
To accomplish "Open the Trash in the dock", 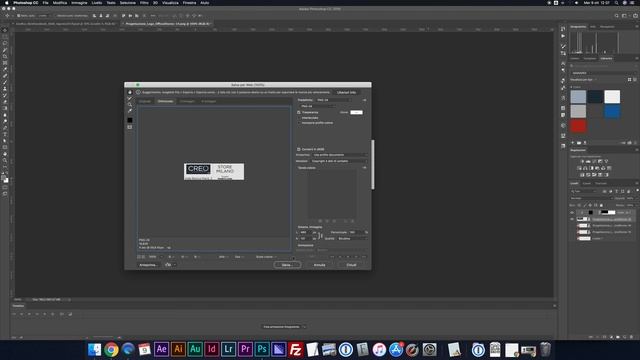I will (545, 349).
